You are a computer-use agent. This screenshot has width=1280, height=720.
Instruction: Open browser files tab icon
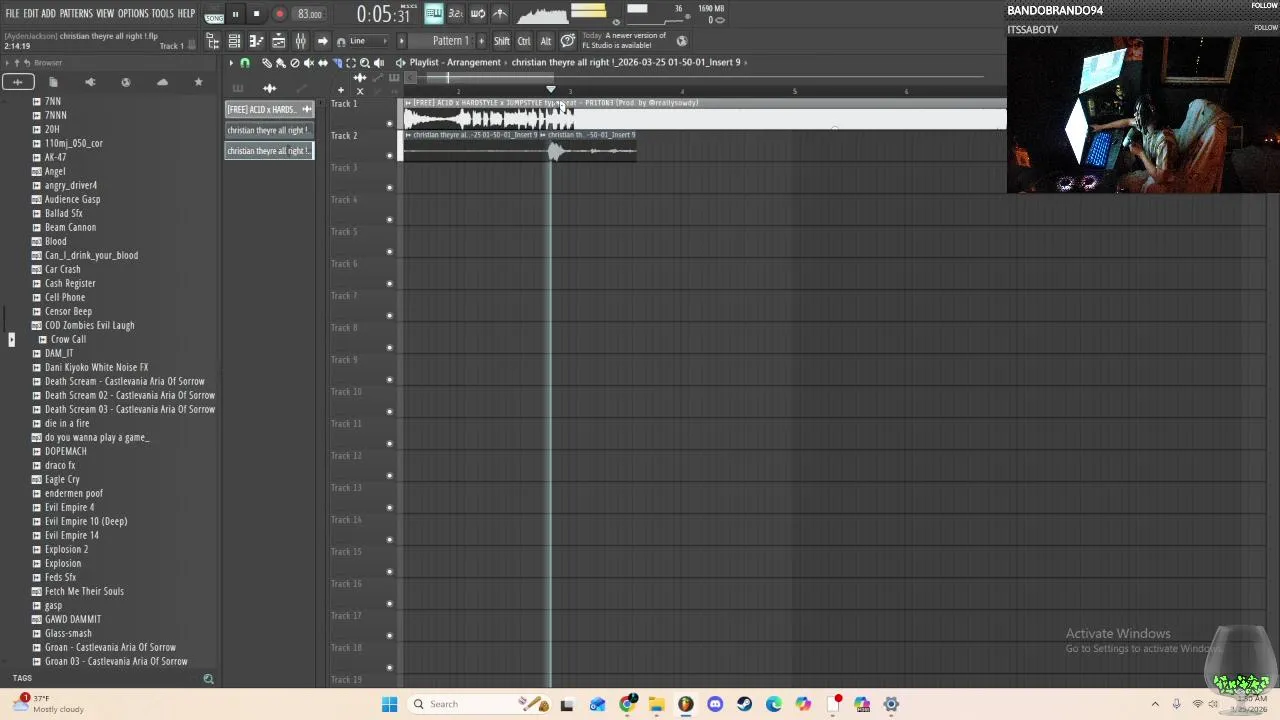(53, 82)
